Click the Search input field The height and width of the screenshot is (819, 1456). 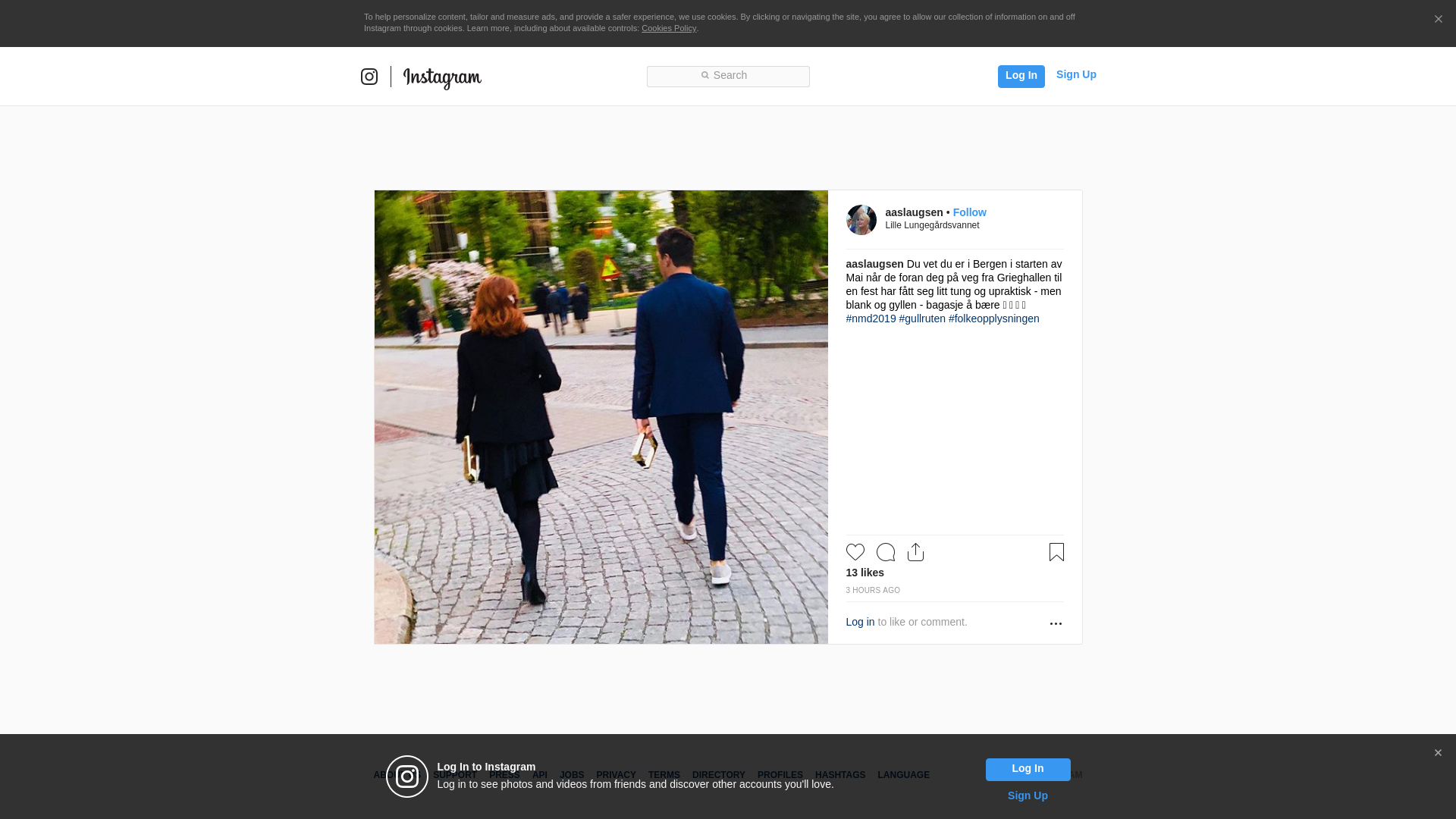pos(728,76)
